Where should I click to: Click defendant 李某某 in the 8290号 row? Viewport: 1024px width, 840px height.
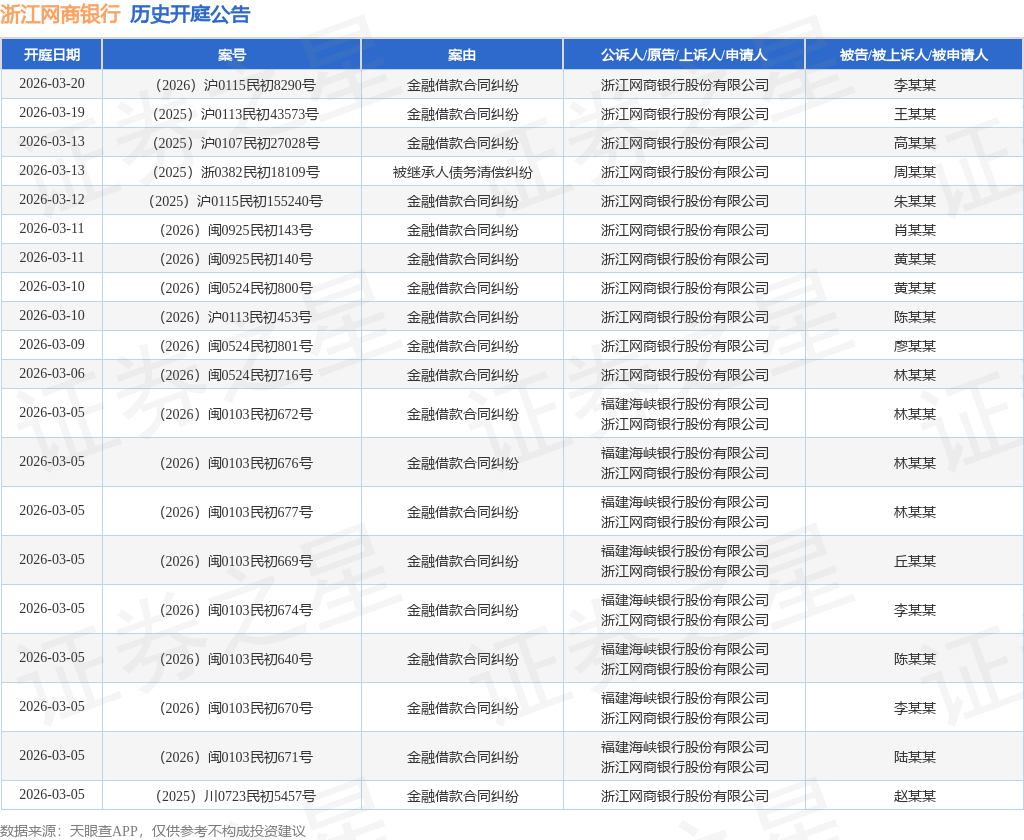(x=914, y=85)
